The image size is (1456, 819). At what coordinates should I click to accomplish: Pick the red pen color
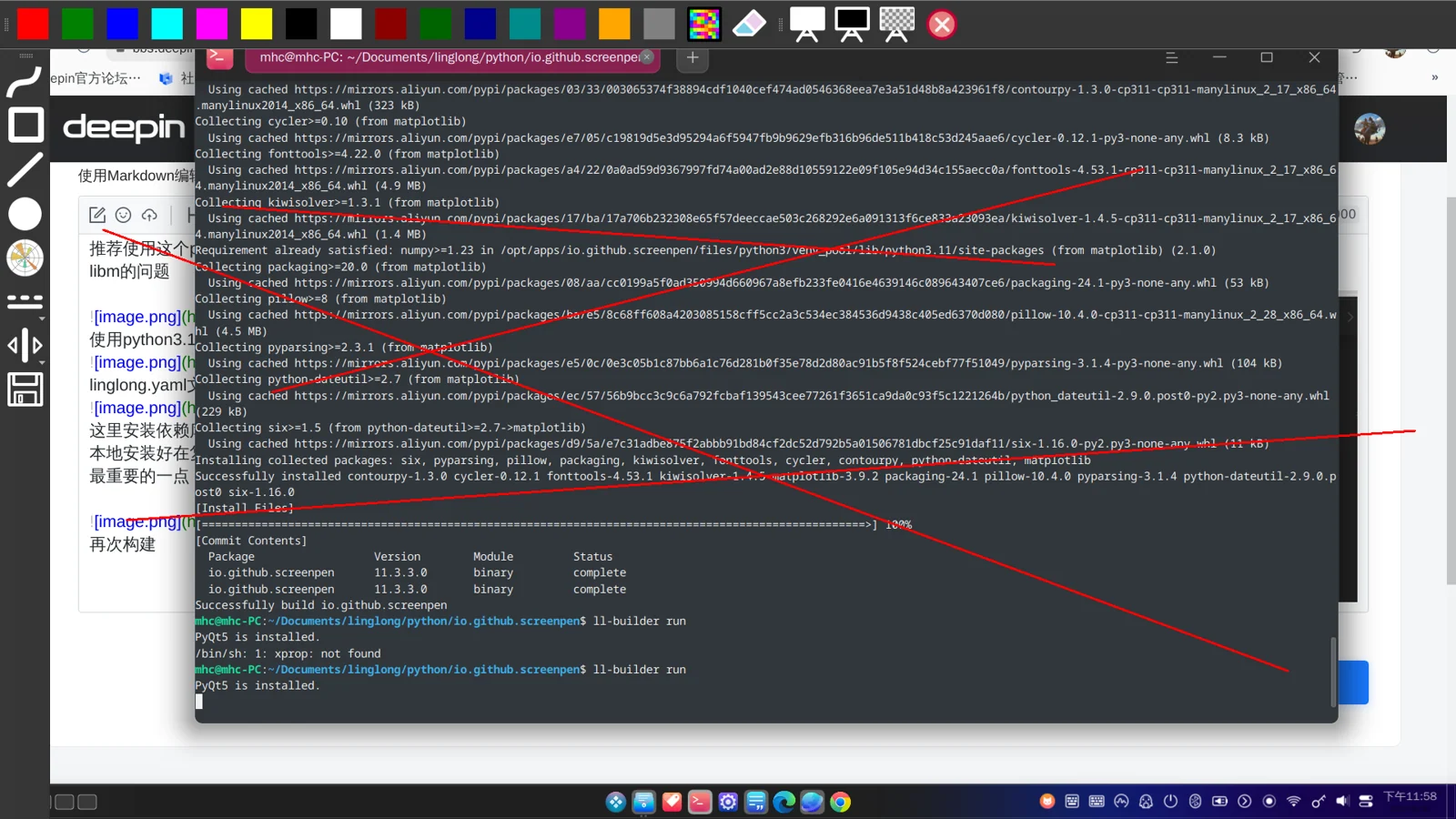click(33, 24)
